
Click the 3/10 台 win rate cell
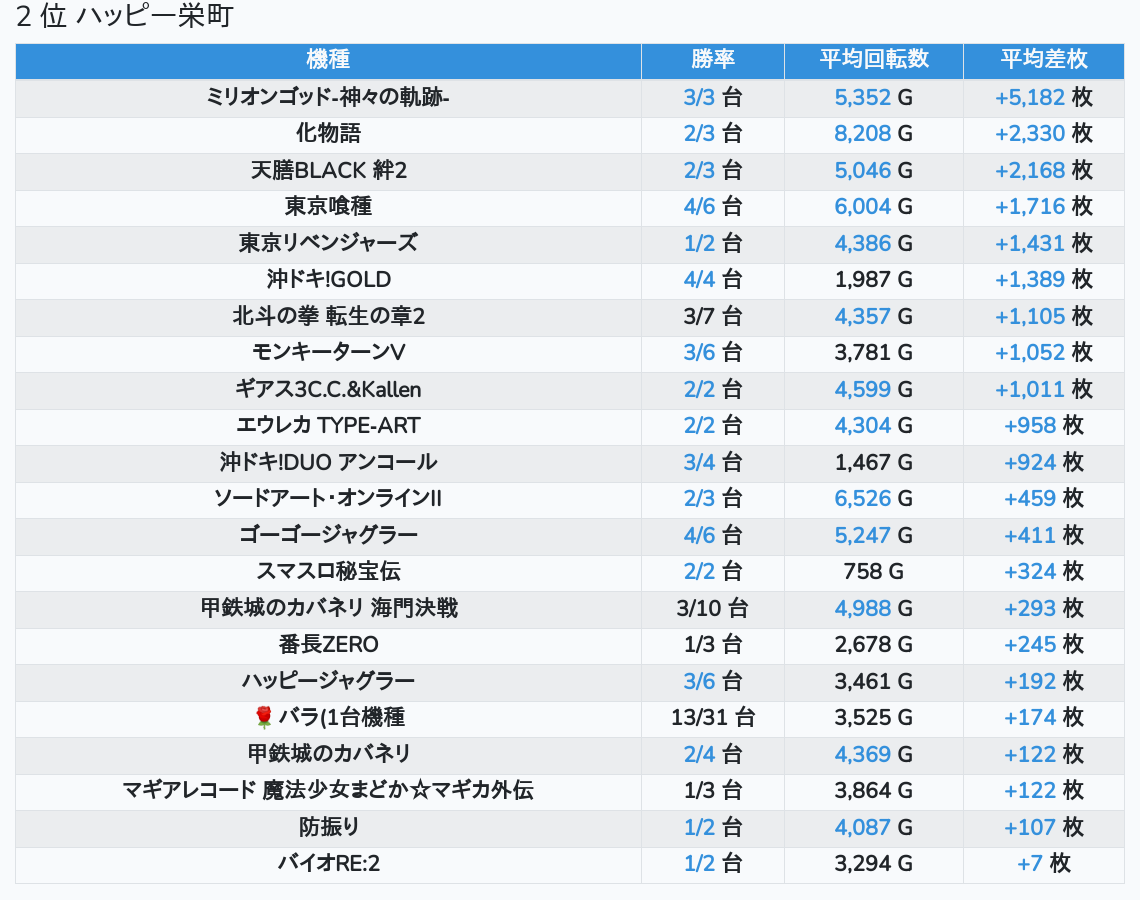[x=712, y=608]
